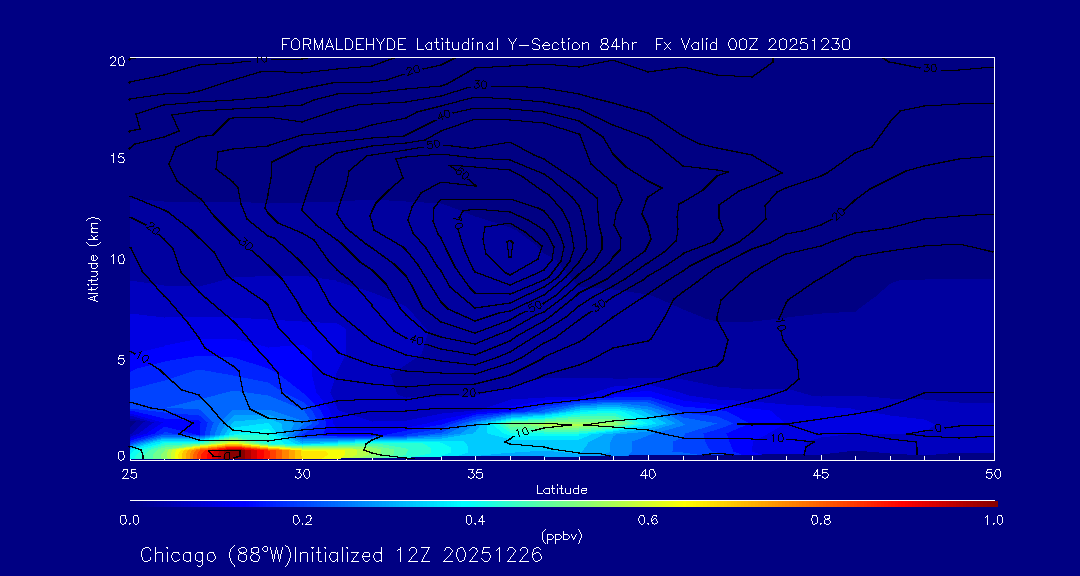Click latitude tick label 30
The height and width of the screenshot is (576, 1080).
[302, 473]
